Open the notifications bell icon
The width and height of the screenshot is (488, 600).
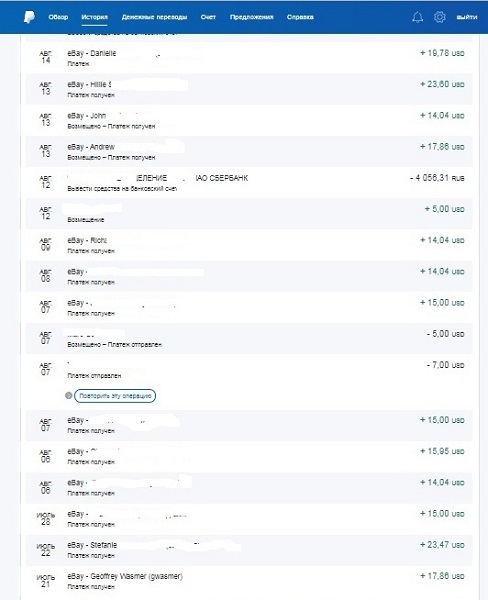point(418,17)
